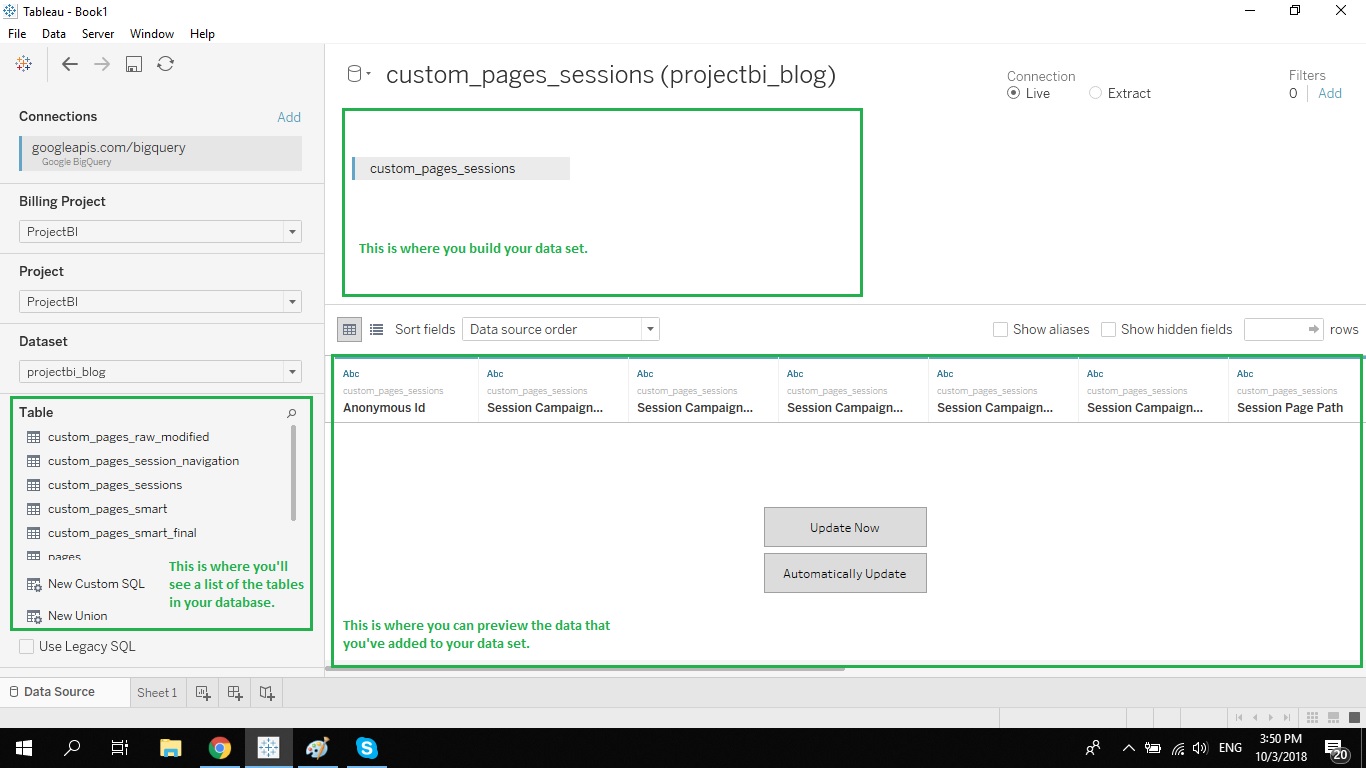Go to previous sheet navigation arrow
The image size is (1366, 768).
1256,717
